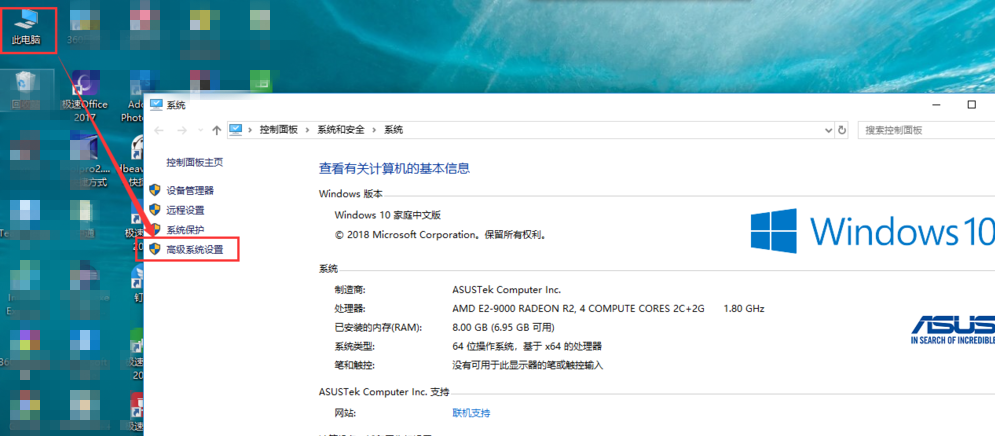
Task: Minimize the 系统 window
Action: coord(936,105)
